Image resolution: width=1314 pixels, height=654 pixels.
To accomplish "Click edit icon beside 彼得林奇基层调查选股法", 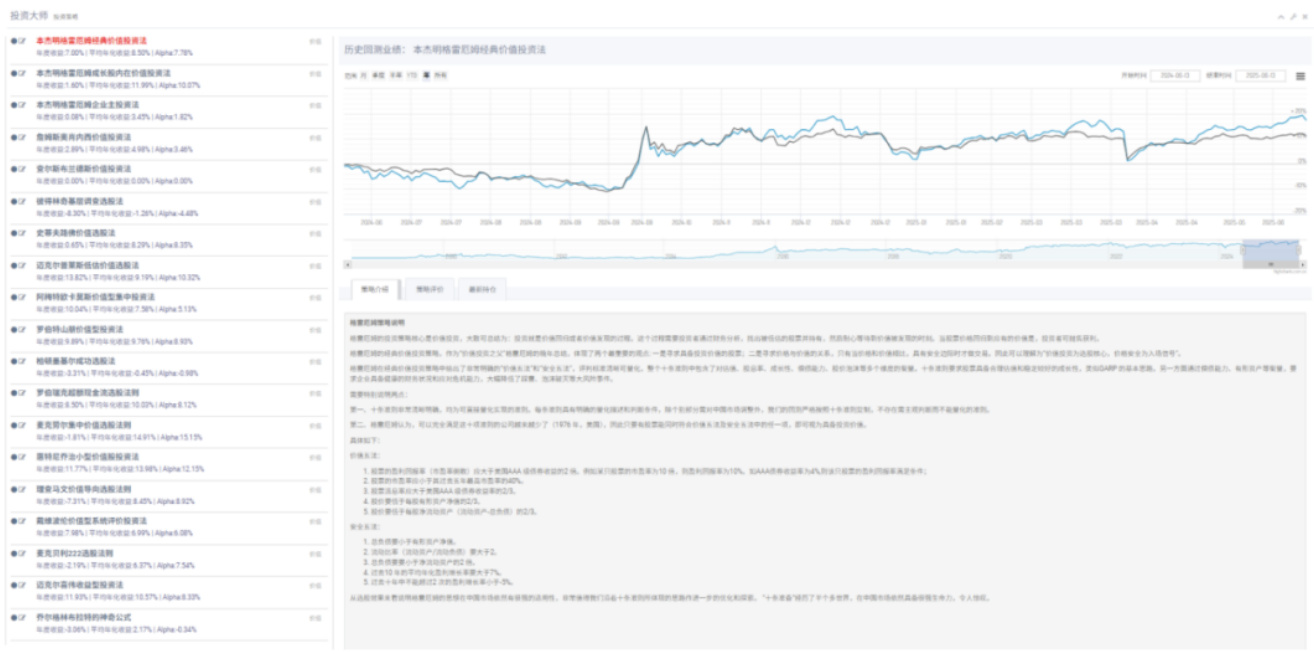I will pos(22,201).
